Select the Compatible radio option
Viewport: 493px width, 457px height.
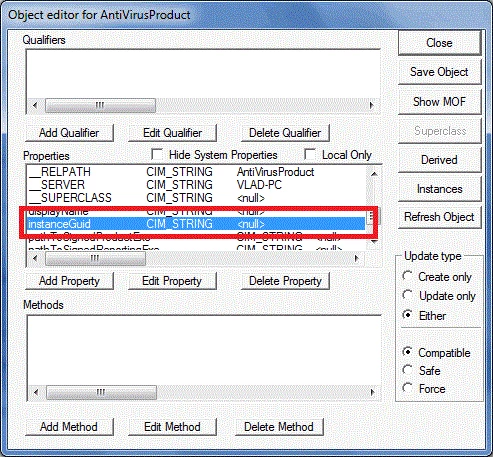pyautogui.click(x=407, y=352)
